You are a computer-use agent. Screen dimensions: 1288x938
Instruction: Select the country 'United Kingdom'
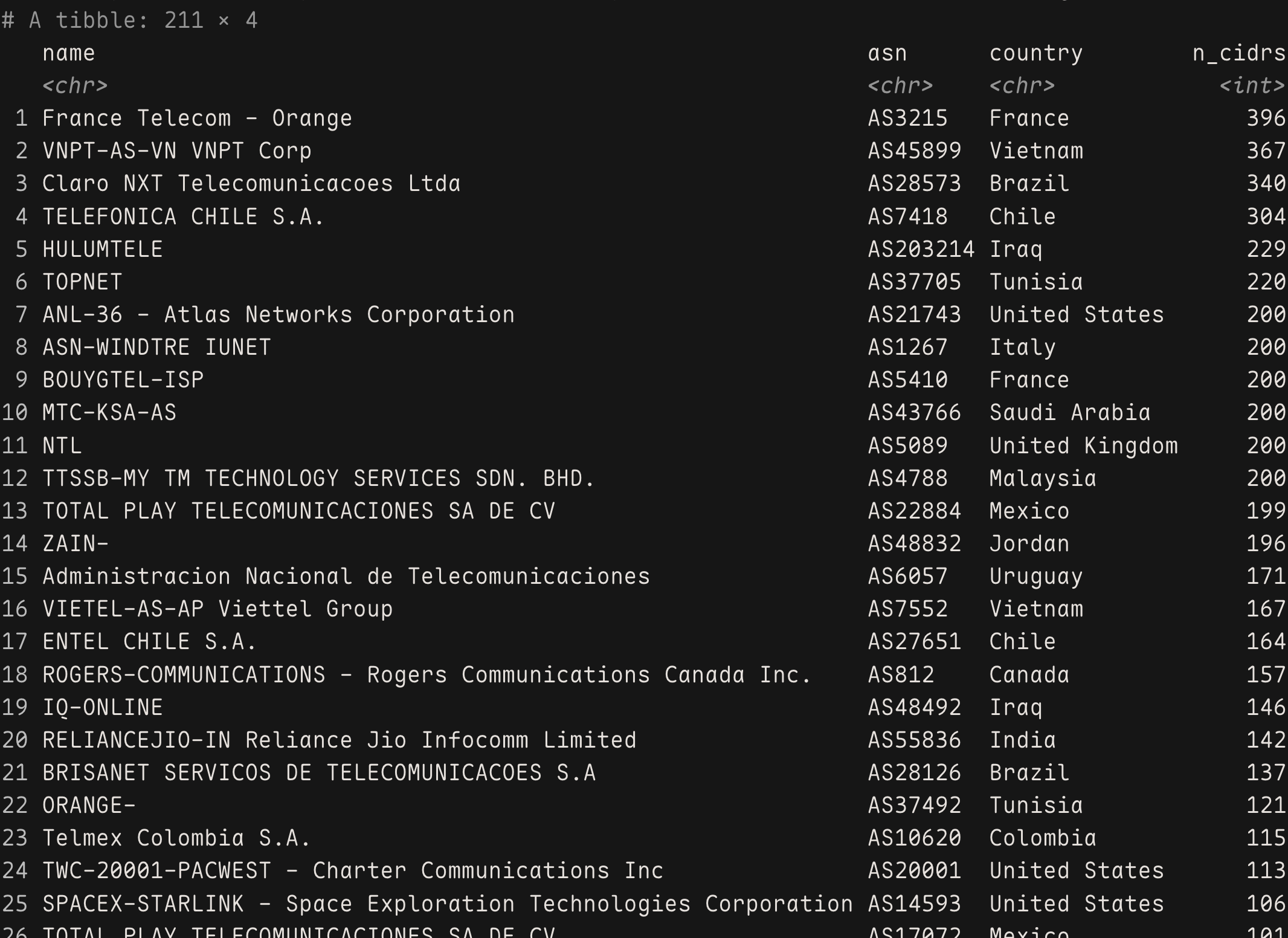click(1084, 445)
